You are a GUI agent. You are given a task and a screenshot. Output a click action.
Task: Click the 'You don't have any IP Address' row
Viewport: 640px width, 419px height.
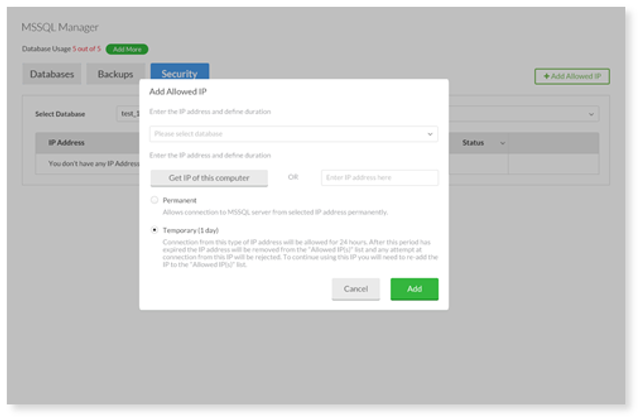pyautogui.click(x=93, y=164)
